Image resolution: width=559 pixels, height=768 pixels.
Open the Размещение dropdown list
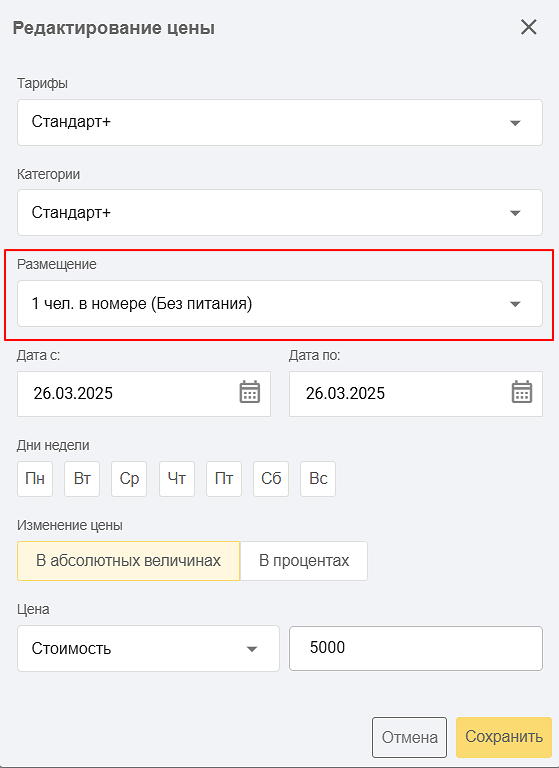(280, 304)
